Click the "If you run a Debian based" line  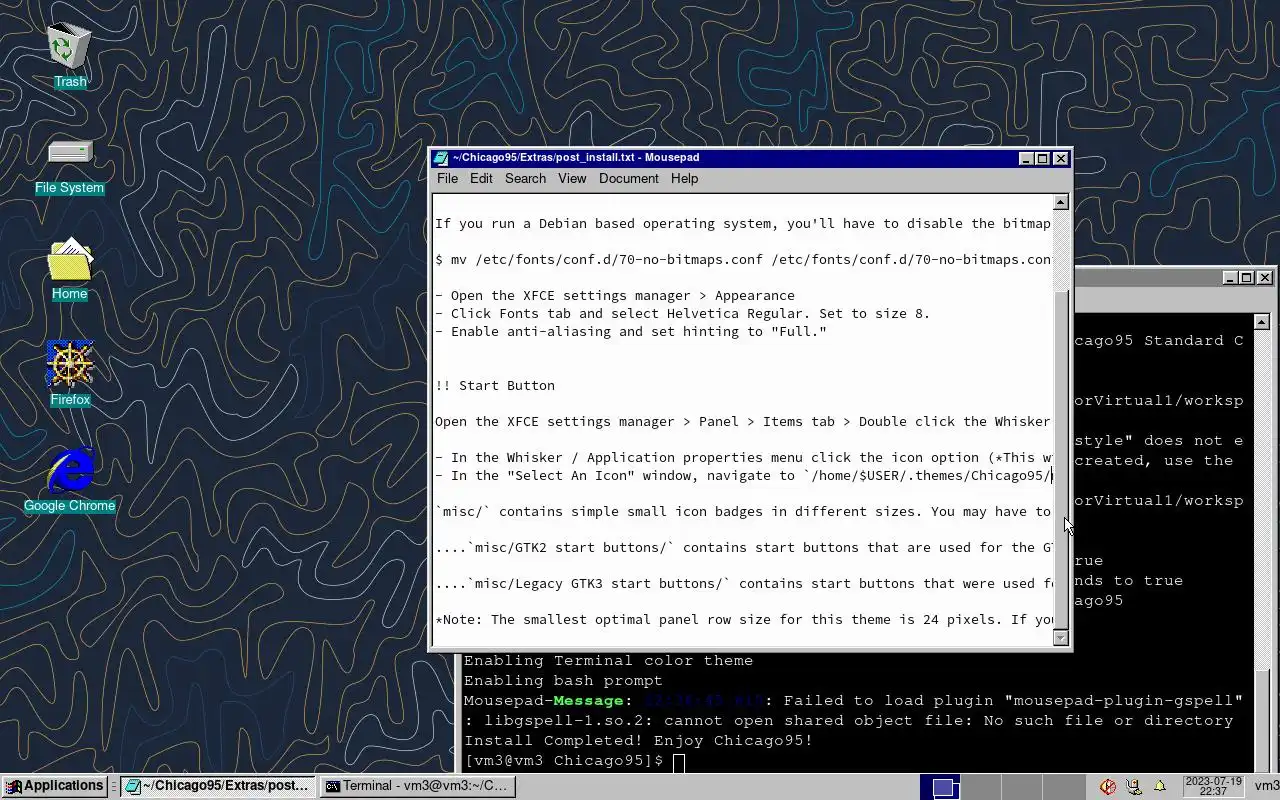(x=743, y=223)
